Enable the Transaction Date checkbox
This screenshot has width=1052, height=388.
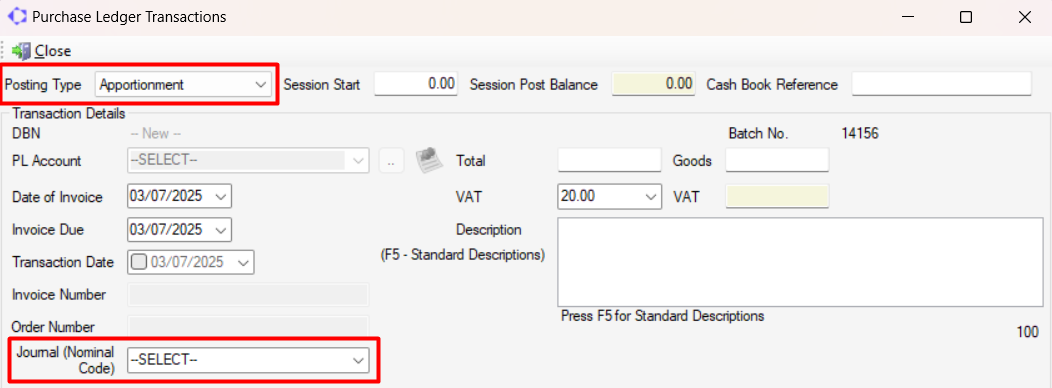(x=138, y=262)
